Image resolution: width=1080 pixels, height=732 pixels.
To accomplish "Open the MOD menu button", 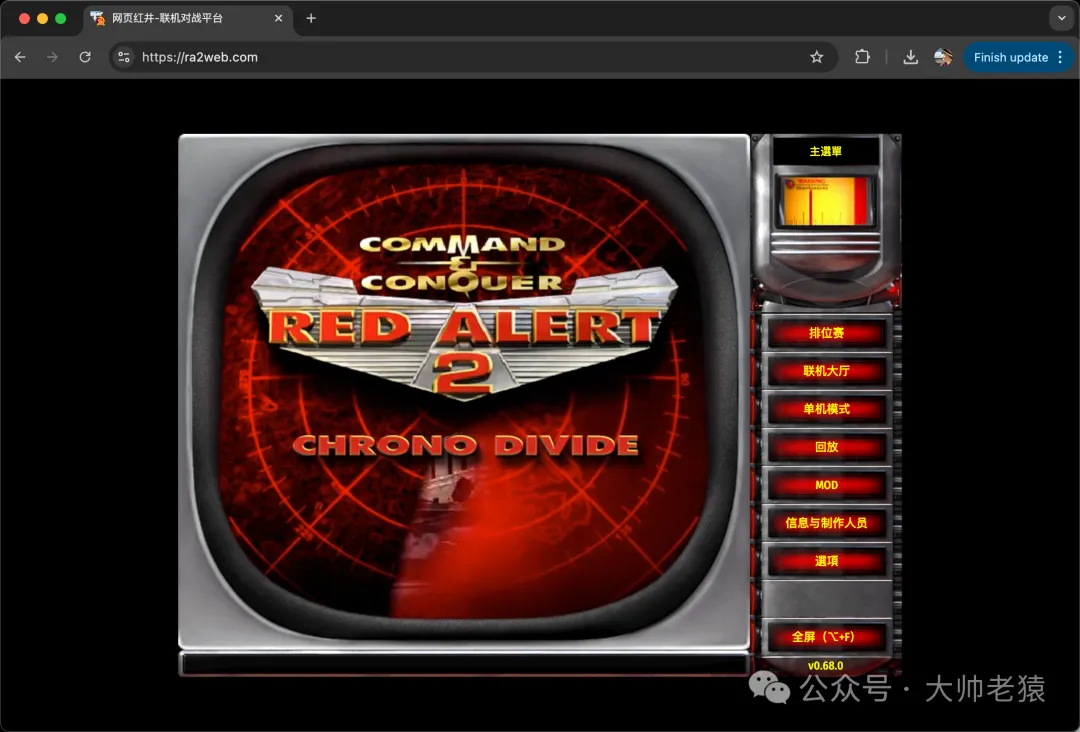I will coord(826,485).
